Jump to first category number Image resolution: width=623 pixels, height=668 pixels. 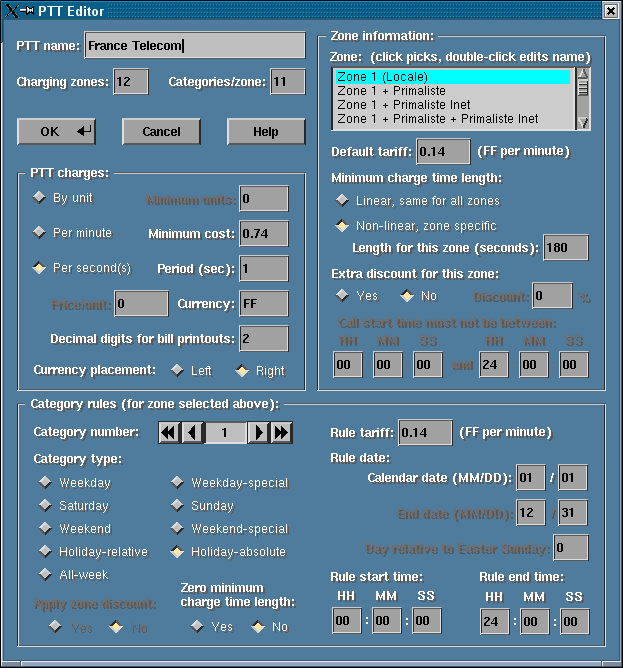[169, 433]
